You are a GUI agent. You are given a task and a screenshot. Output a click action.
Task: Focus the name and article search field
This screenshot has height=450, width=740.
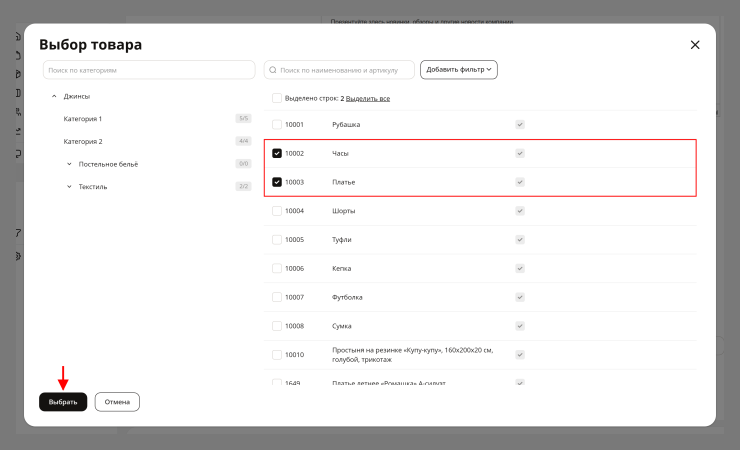tap(339, 70)
